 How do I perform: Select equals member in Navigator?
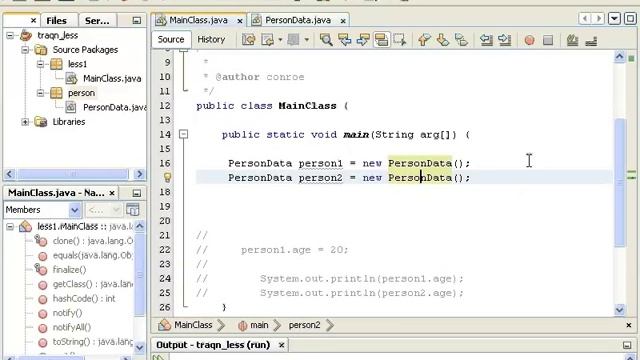(x=92, y=256)
